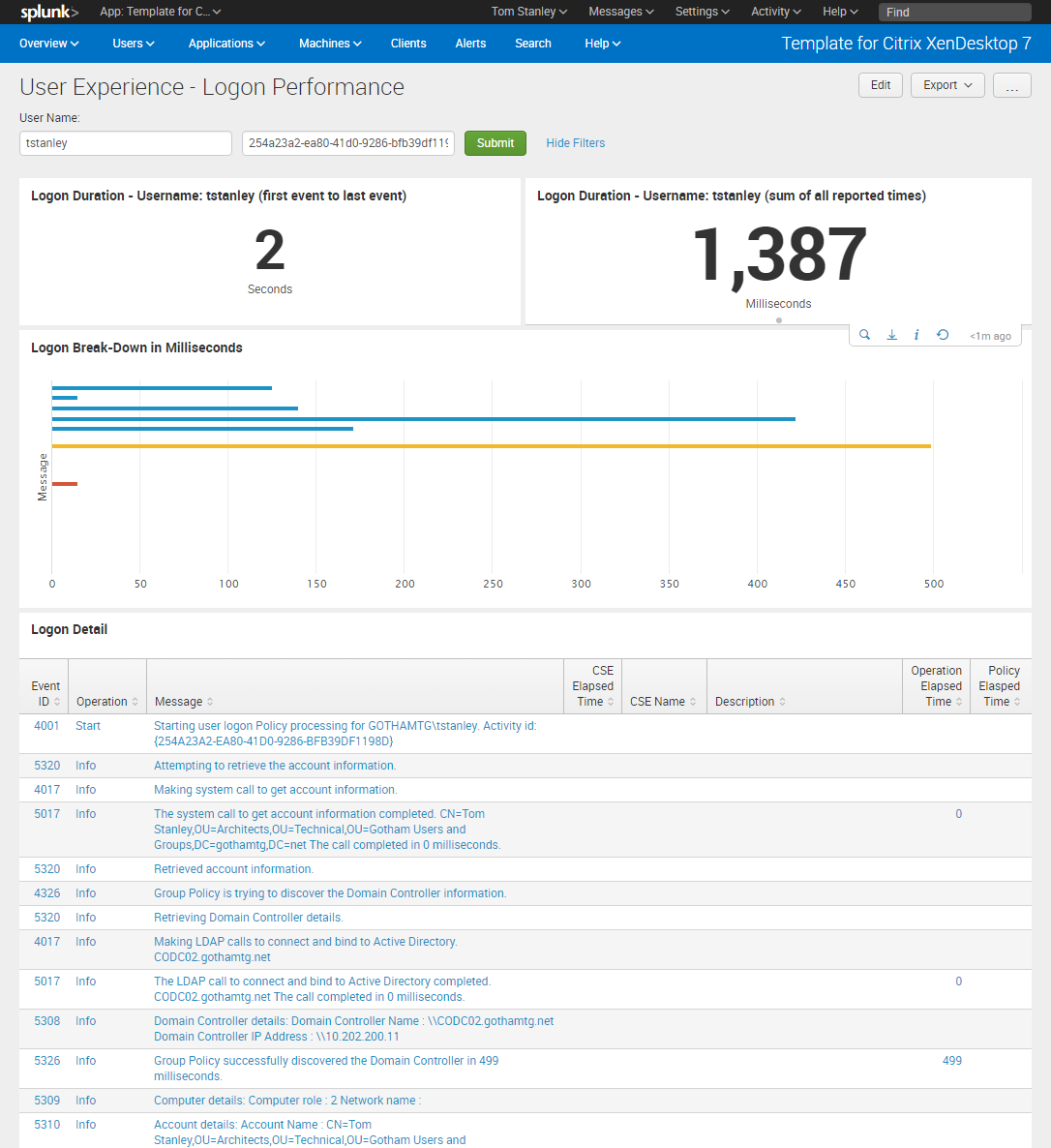Open the Tom Stanley user dropdown
Image resolution: width=1051 pixels, height=1148 pixels.
(x=528, y=12)
